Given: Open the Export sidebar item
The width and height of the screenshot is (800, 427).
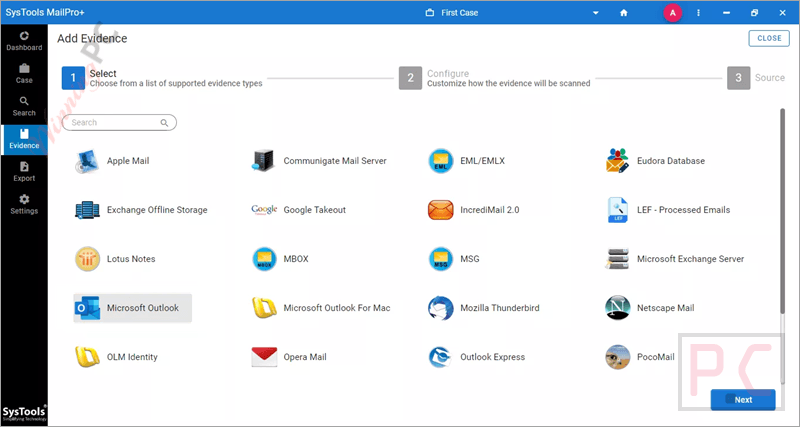Looking at the screenshot, I should click(x=24, y=172).
